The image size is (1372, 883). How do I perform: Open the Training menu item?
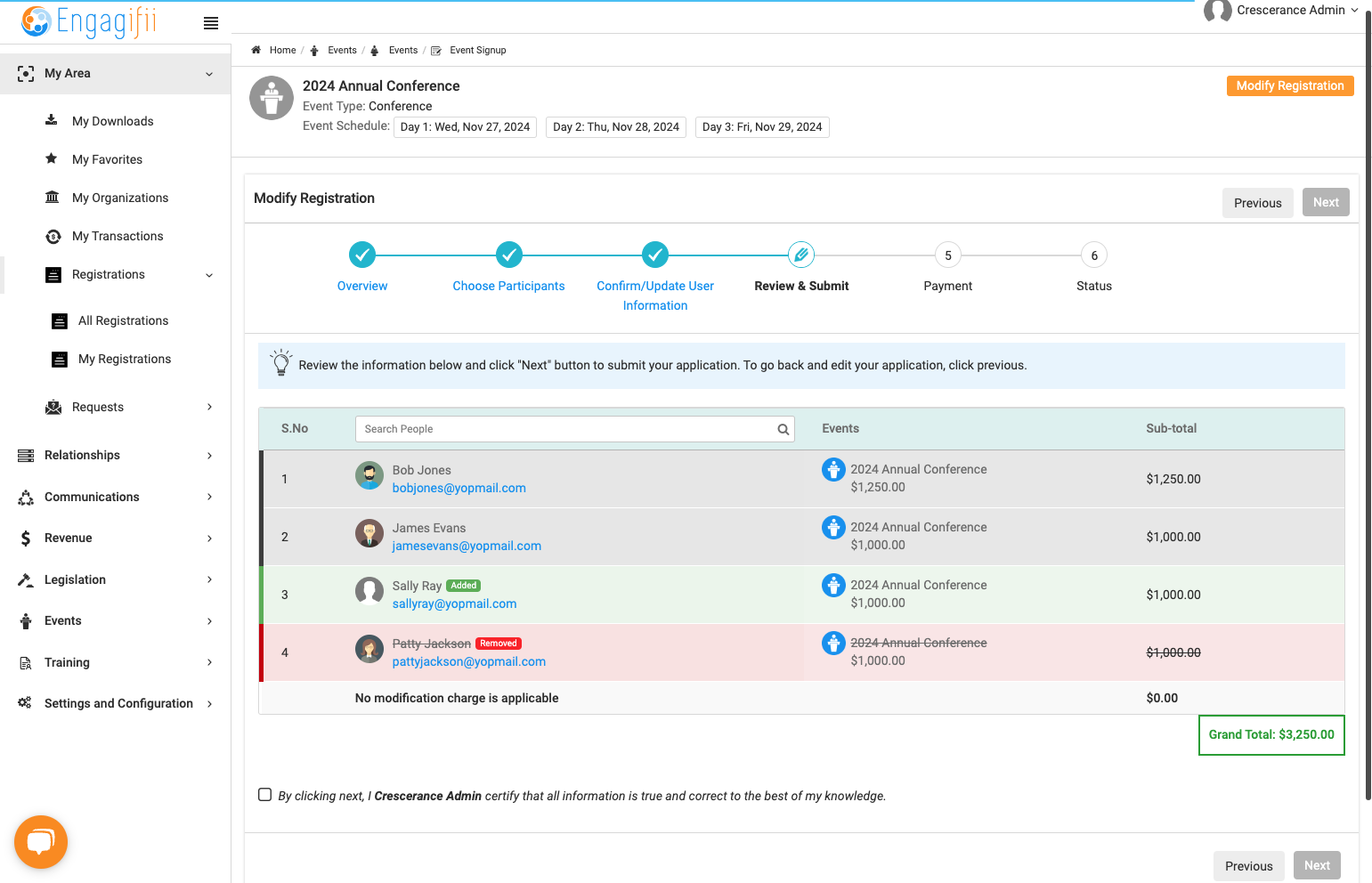point(116,662)
